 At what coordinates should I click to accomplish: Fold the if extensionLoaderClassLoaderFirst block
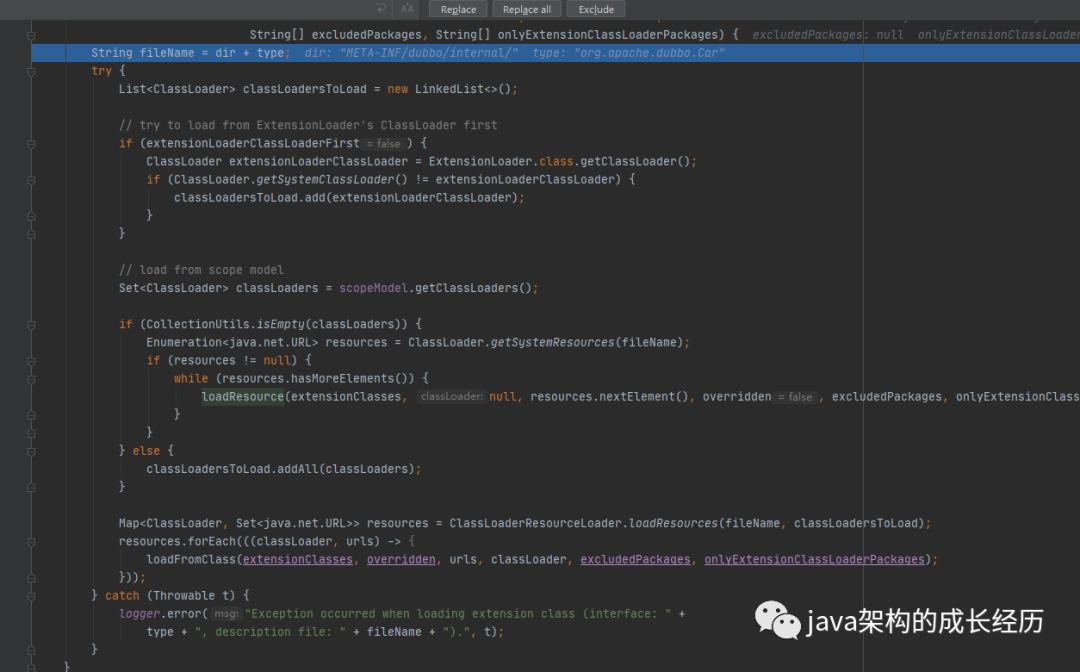pos(31,143)
